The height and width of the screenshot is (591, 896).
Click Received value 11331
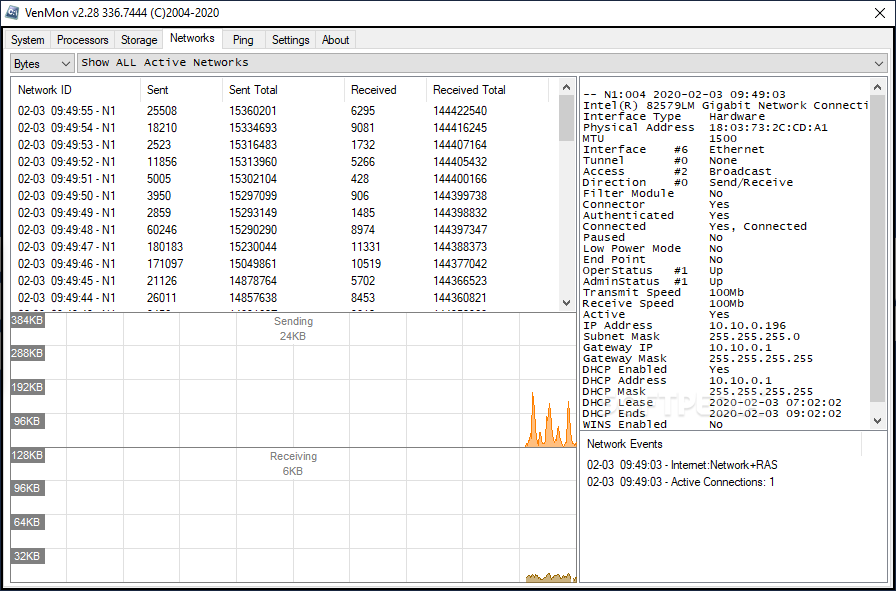[366, 247]
